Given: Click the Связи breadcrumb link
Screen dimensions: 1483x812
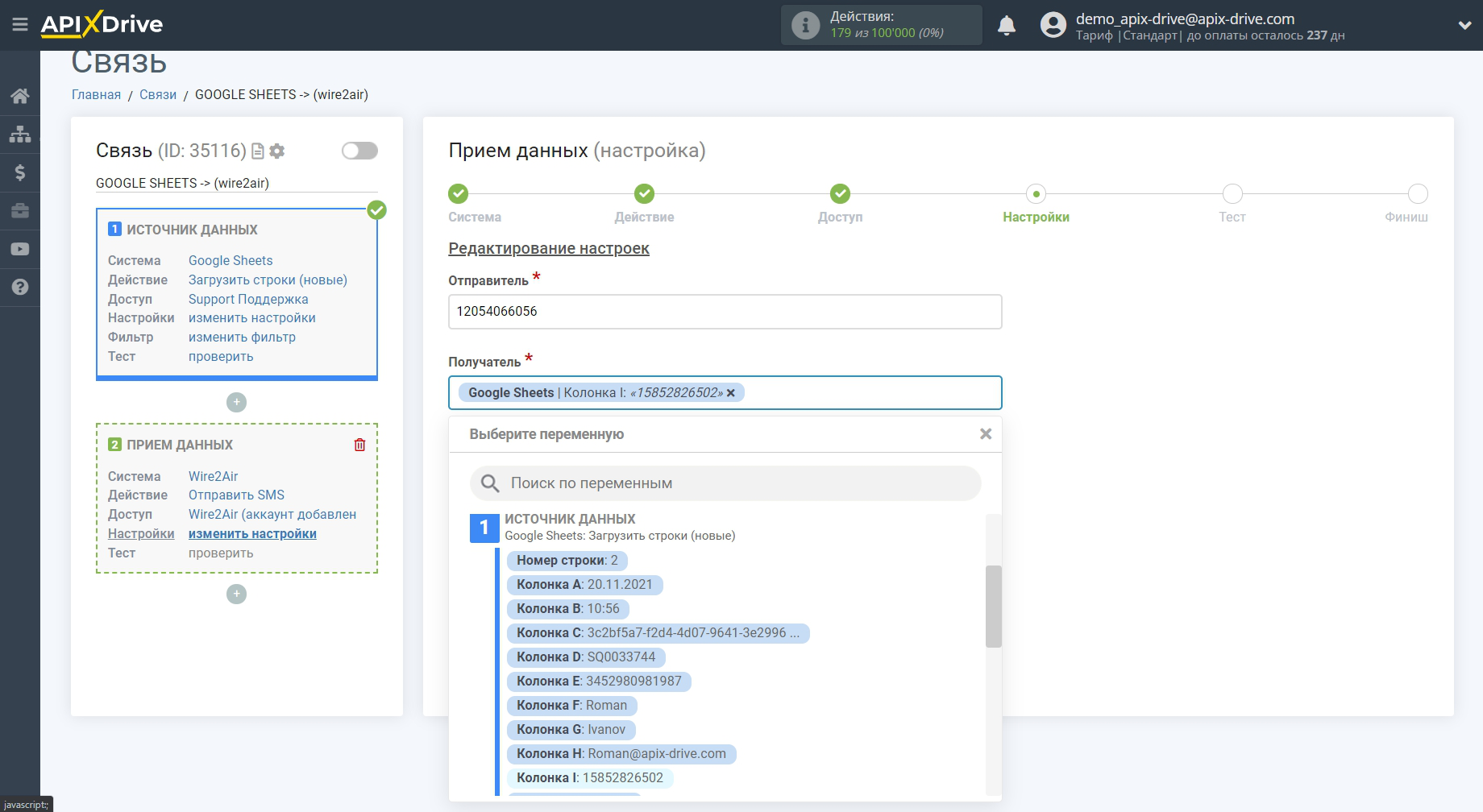Looking at the screenshot, I should click(x=158, y=94).
